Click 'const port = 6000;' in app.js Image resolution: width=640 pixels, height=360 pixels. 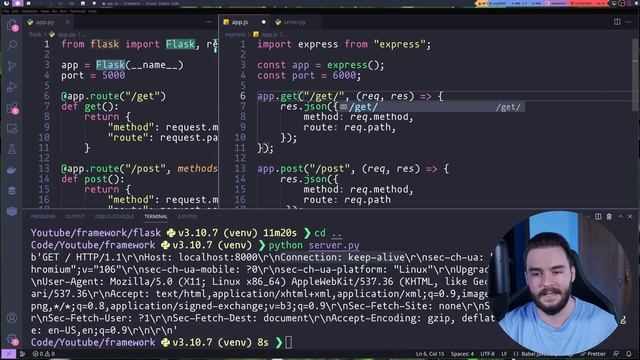click(309, 76)
